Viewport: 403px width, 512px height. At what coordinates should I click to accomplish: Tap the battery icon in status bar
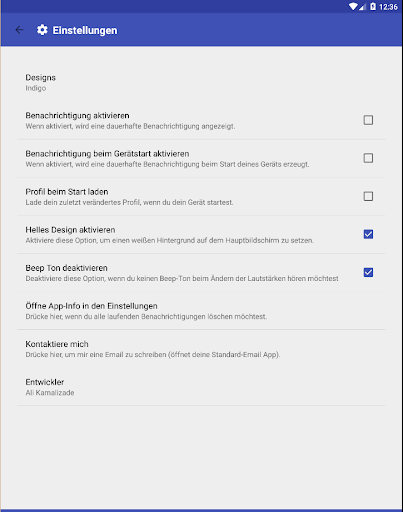[373, 6]
